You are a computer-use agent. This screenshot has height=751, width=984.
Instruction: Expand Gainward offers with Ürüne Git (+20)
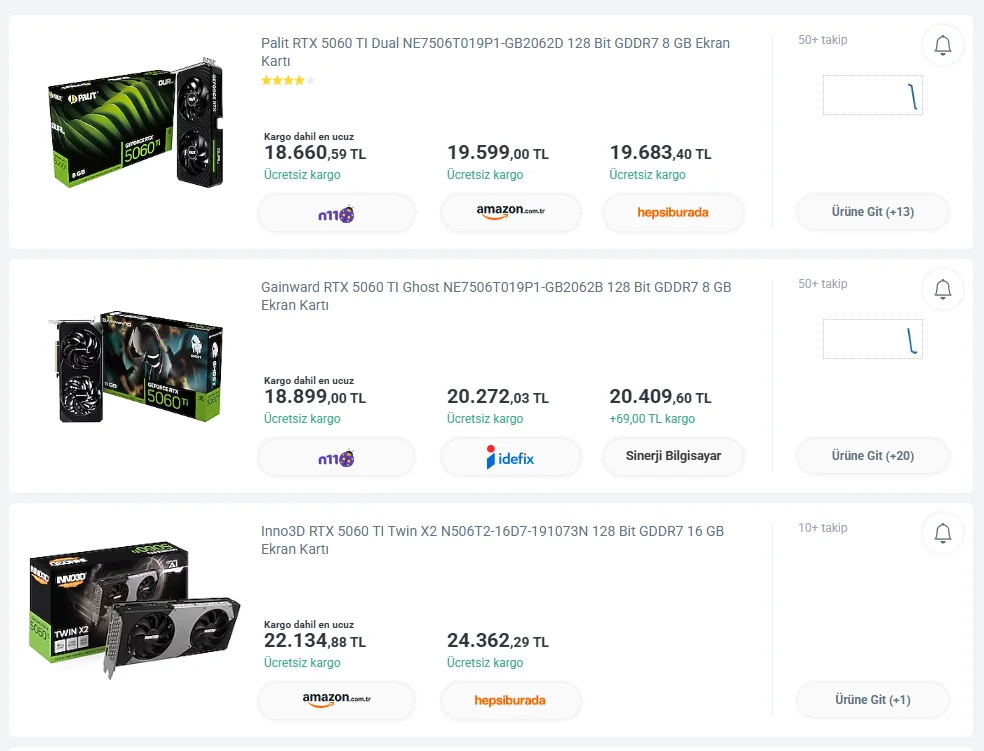click(872, 456)
